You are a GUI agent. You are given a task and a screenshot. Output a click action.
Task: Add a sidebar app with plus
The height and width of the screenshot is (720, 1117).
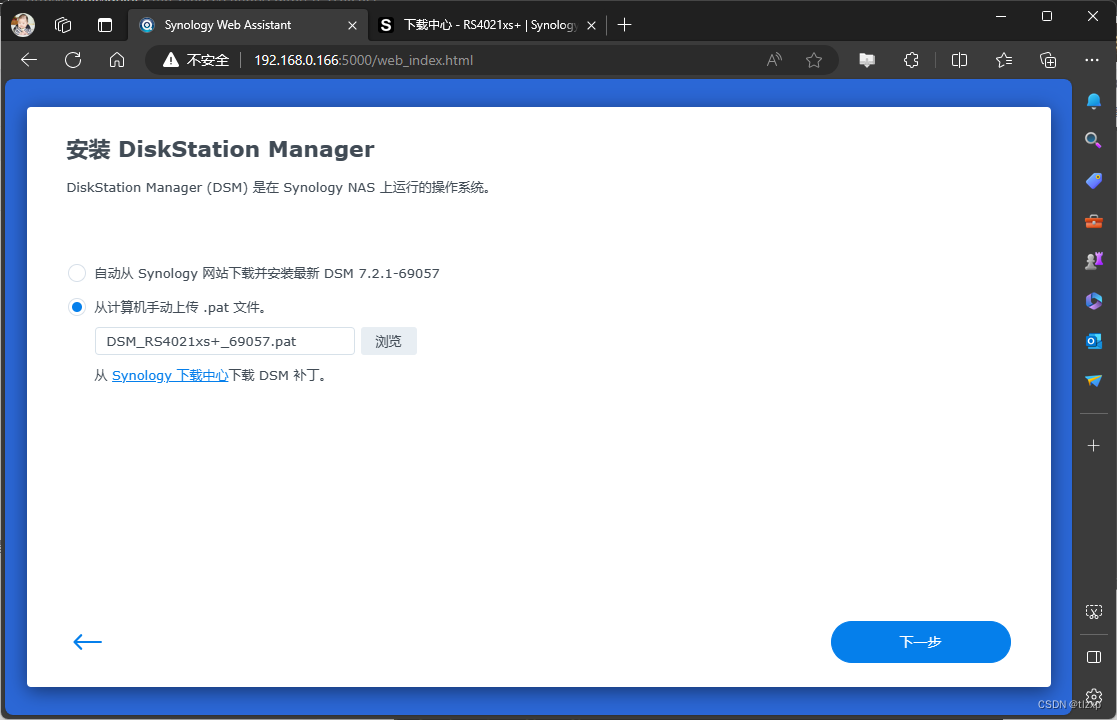point(1093,446)
